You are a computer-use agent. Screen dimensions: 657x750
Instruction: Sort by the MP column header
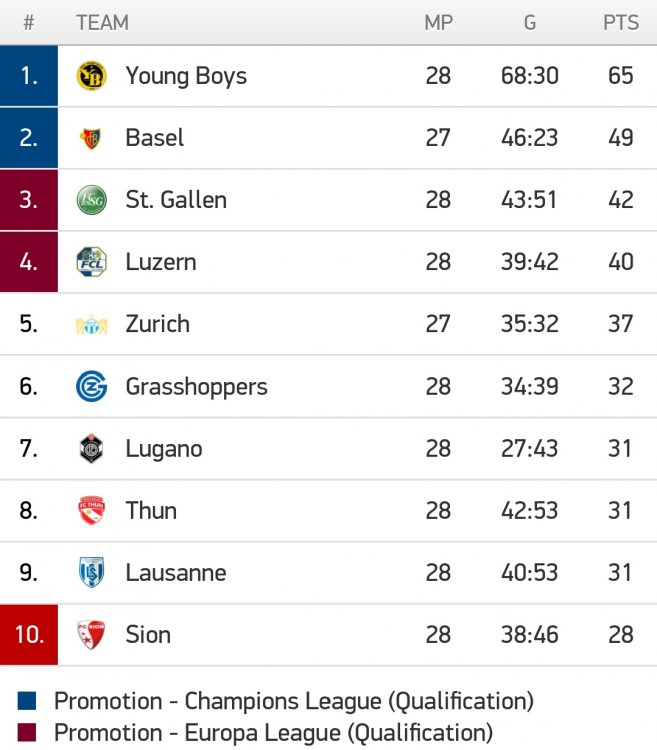[x=438, y=22]
